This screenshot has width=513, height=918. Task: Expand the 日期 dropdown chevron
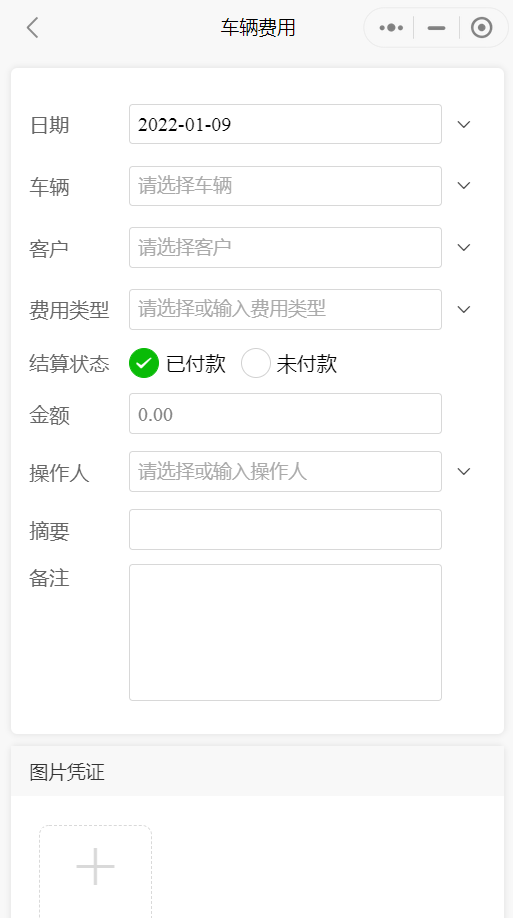(x=464, y=124)
